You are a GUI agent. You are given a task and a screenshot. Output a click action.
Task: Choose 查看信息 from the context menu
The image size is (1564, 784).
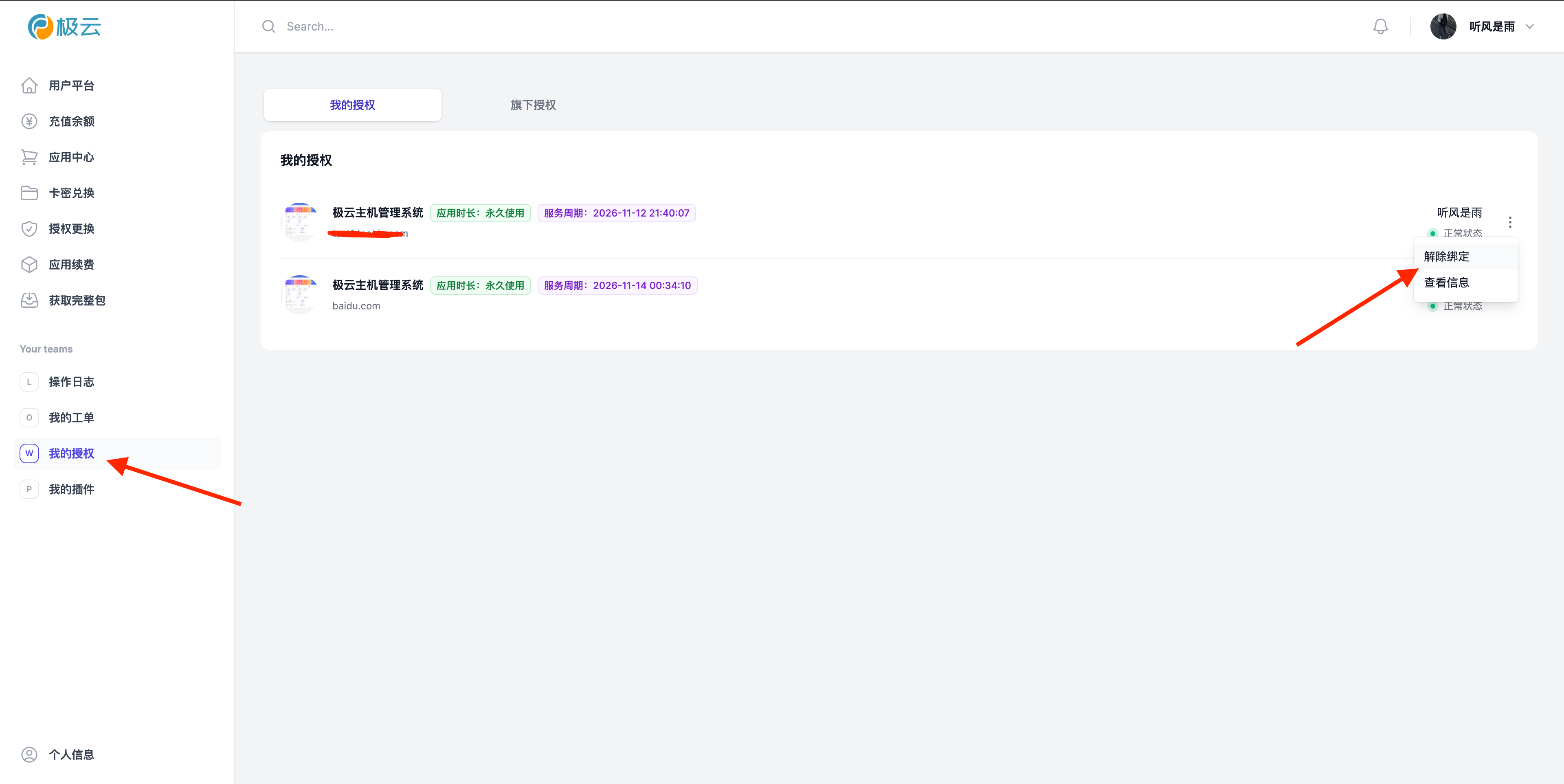tap(1446, 283)
